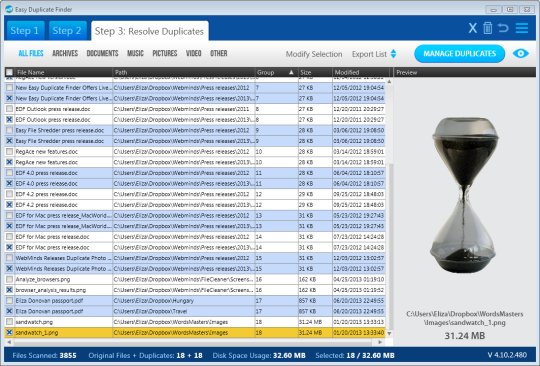Filter by Other
This screenshot has width=540, height=366.
[x=219, y=53]
